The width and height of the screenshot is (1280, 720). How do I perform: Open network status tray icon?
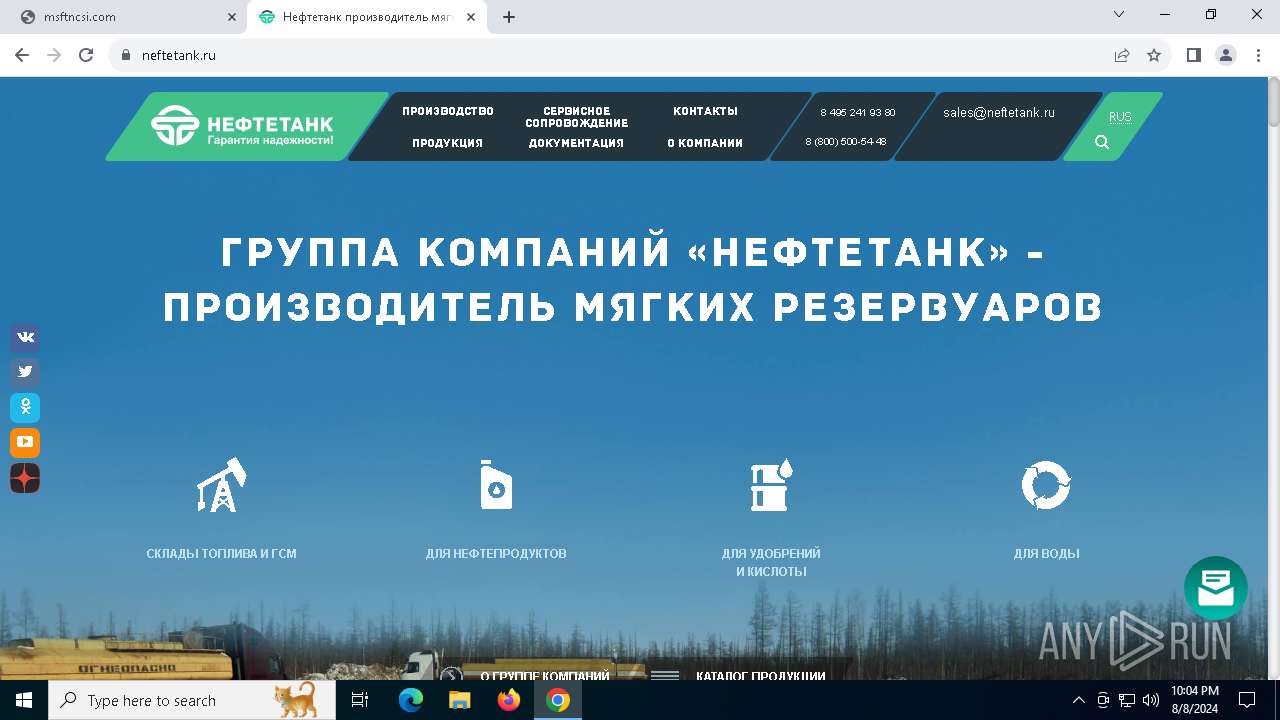pyautogui.click(x=1127, y=701)
